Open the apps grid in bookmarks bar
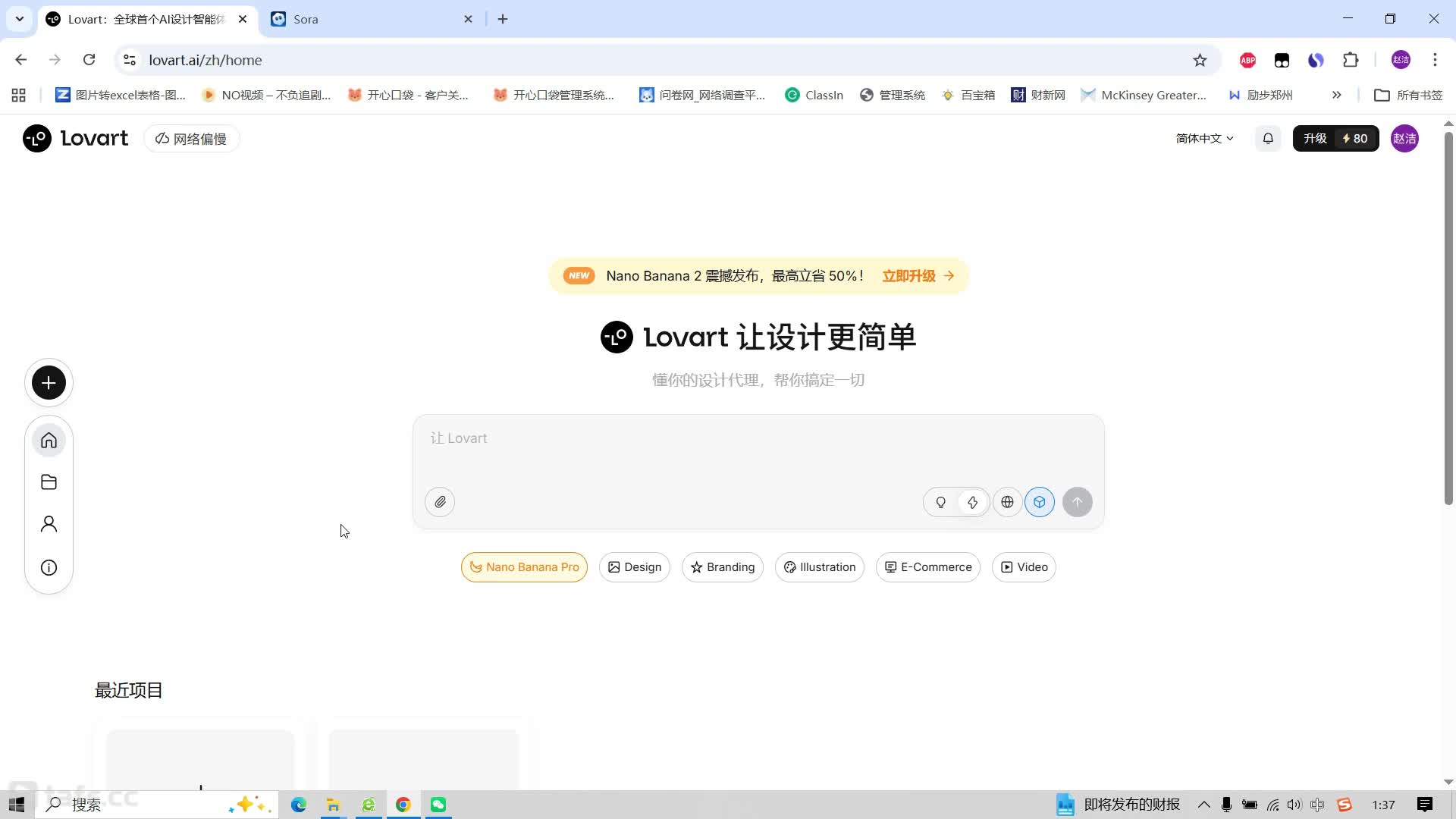 19,95
